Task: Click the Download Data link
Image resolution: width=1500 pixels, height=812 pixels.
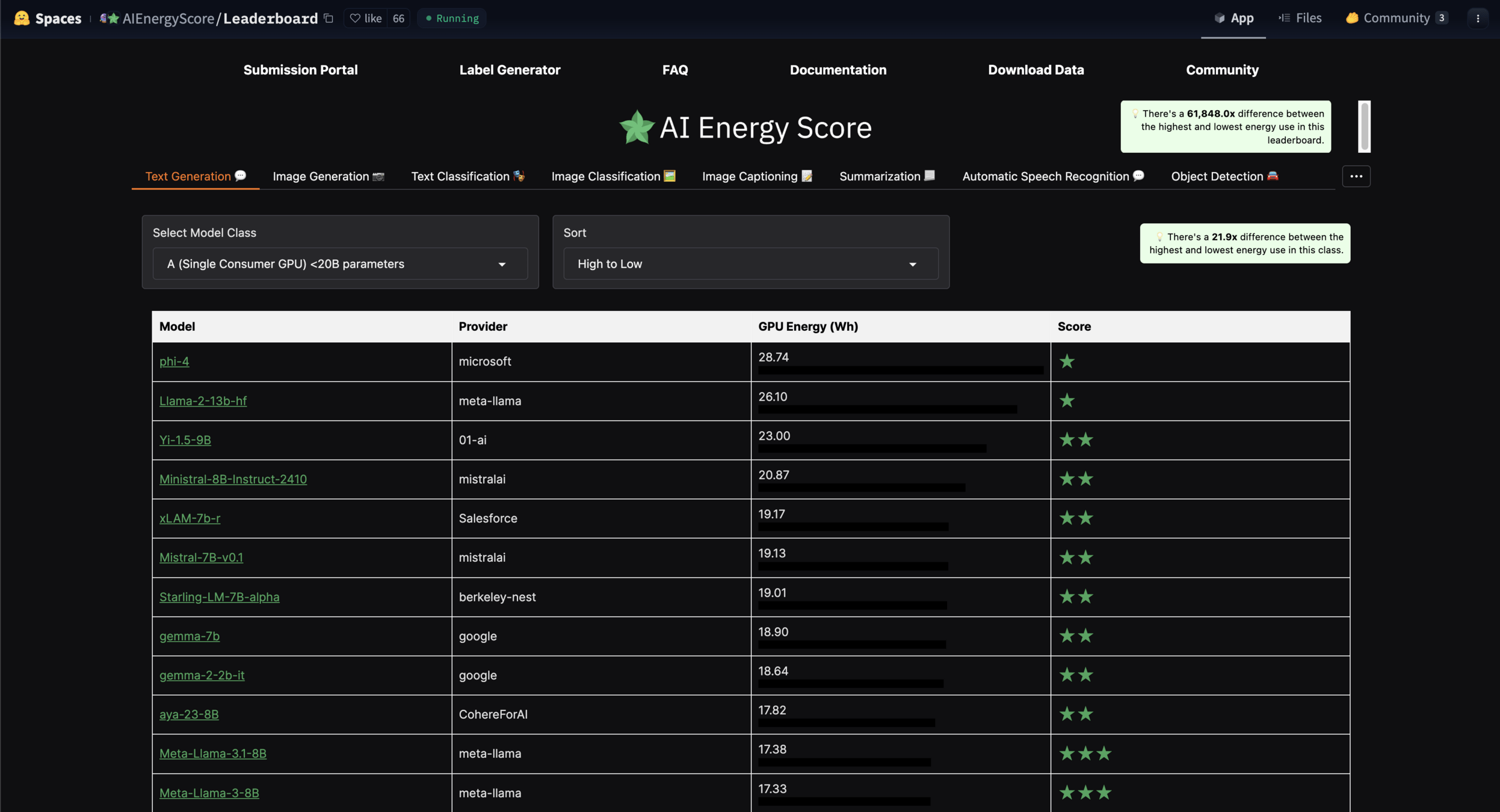Action: 1035,70
